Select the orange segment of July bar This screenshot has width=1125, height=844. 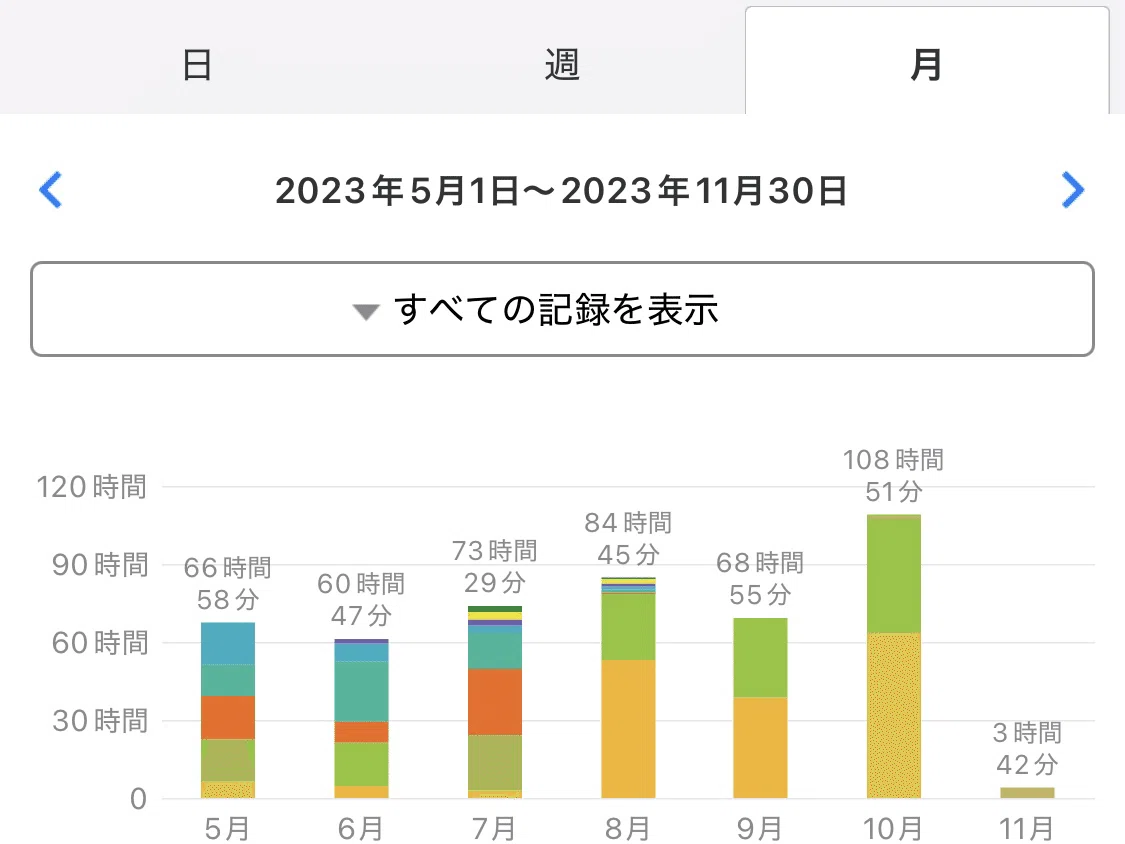tap(494, 702)
